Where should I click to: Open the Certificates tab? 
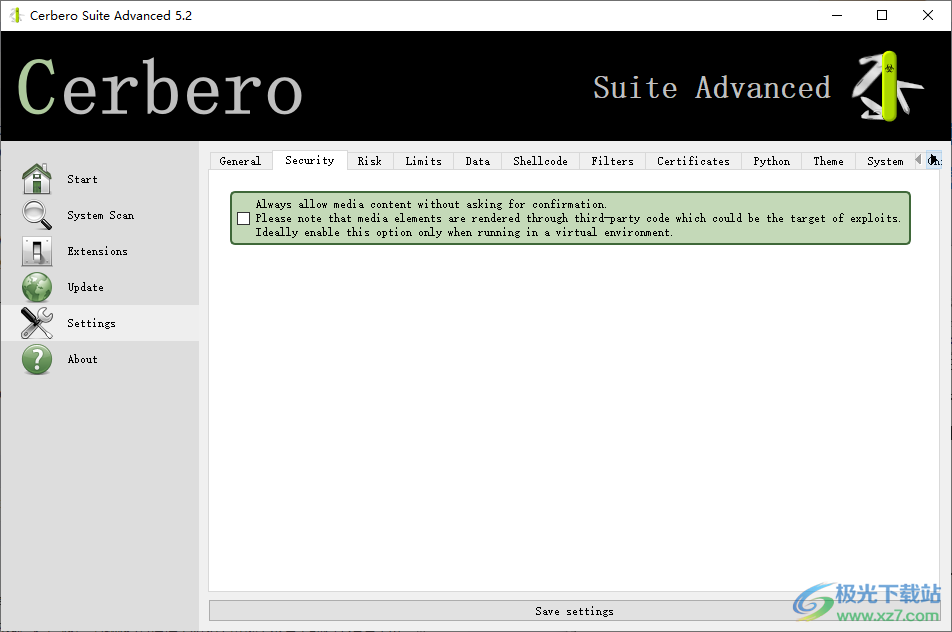693,161
